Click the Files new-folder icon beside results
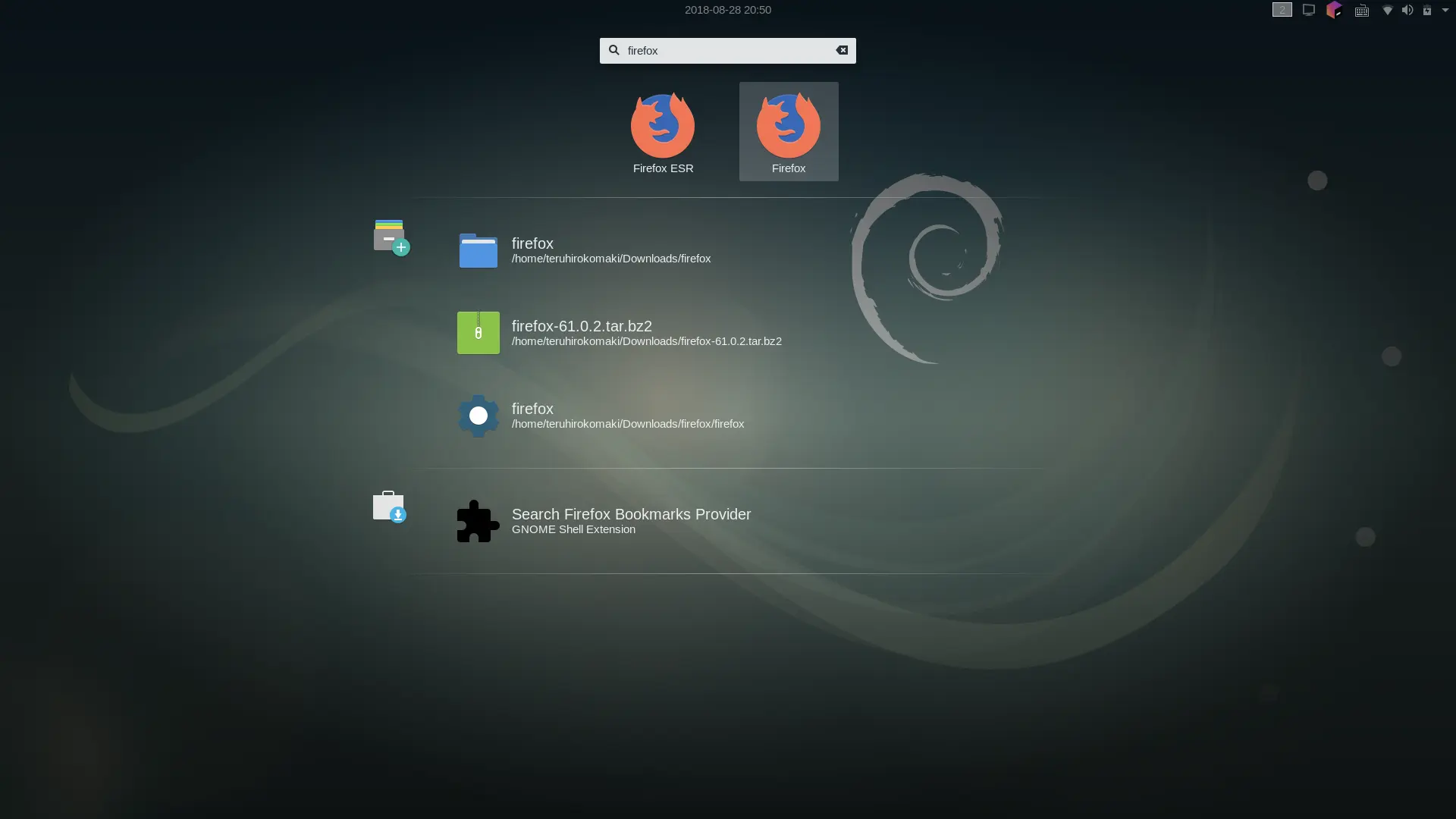This screenshot has width=1456, height=819. point(390,237)
